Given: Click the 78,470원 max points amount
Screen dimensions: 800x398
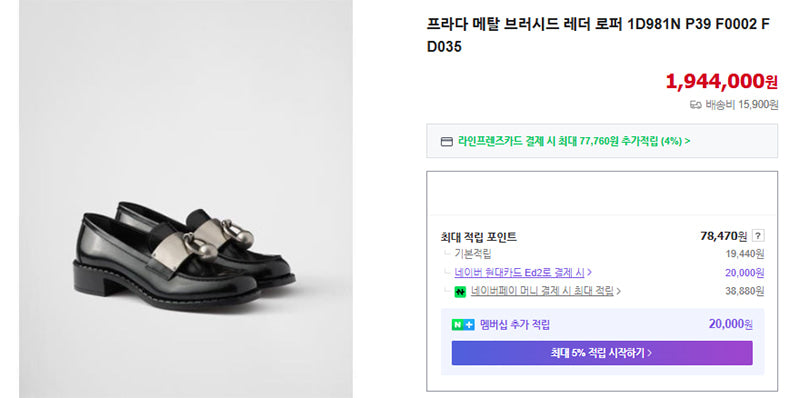Looking at the screenshot, I should (723, 236).
